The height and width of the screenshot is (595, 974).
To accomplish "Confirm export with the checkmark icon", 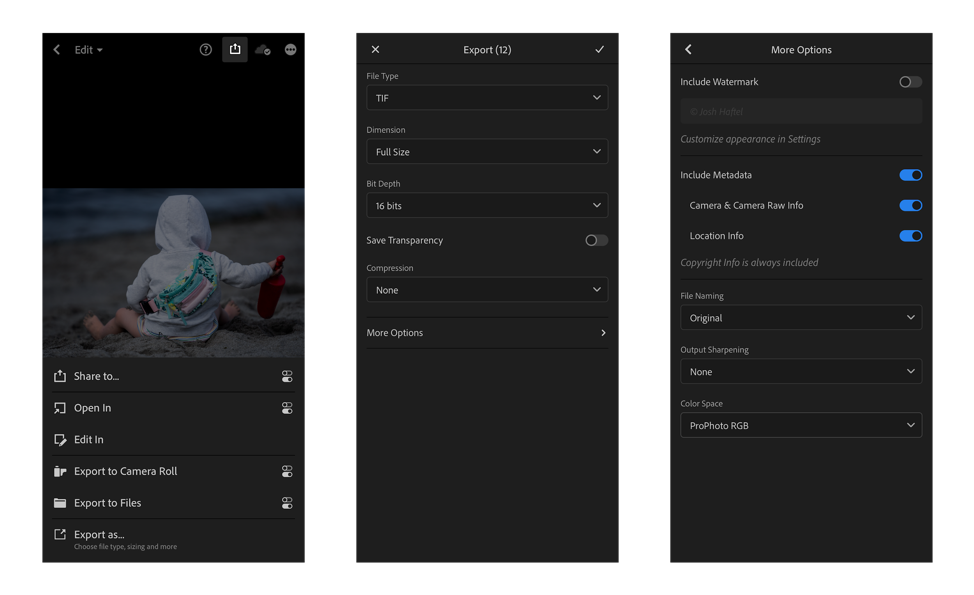I will tap(599, 50).
